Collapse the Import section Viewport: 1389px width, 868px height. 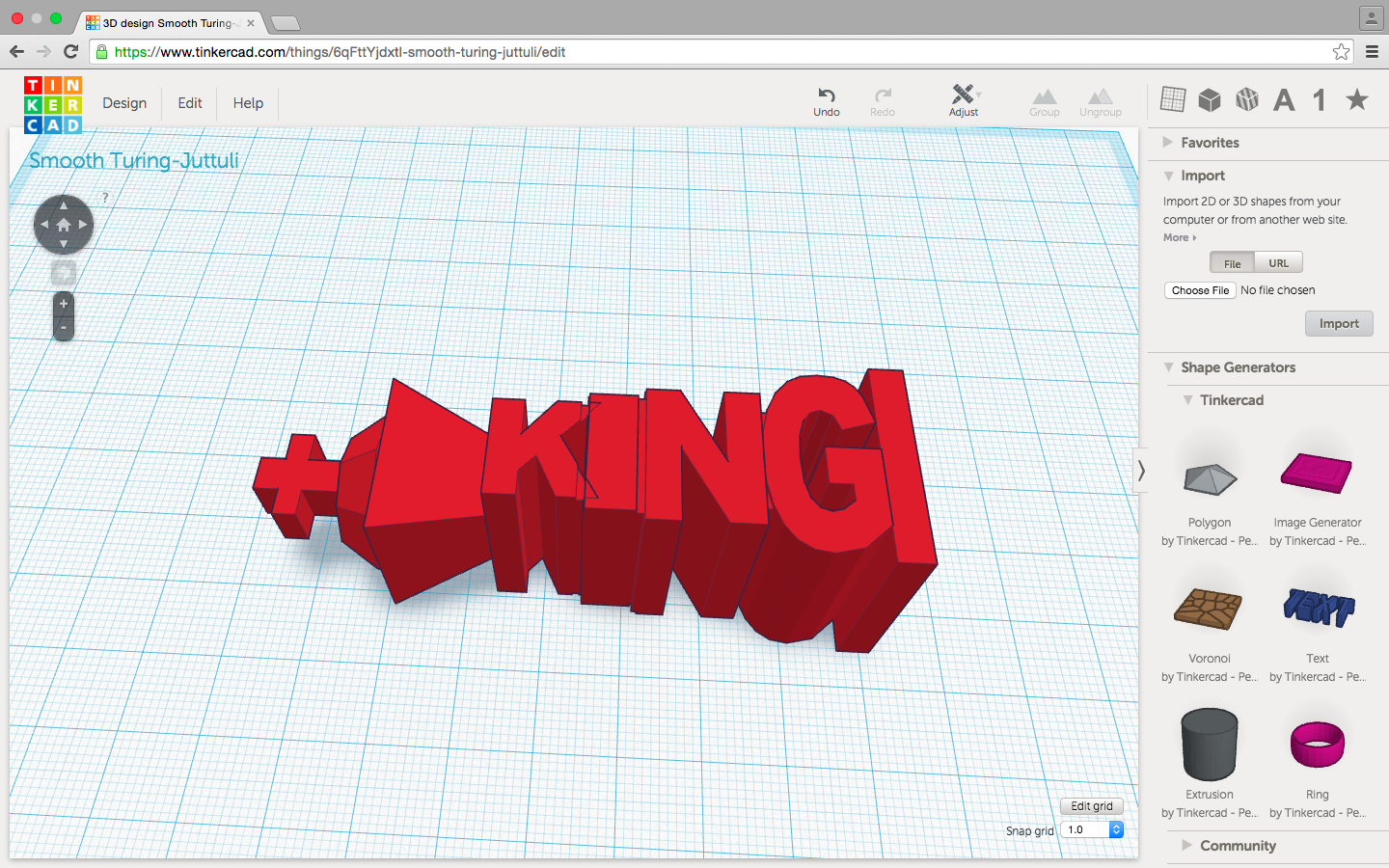1194,176
